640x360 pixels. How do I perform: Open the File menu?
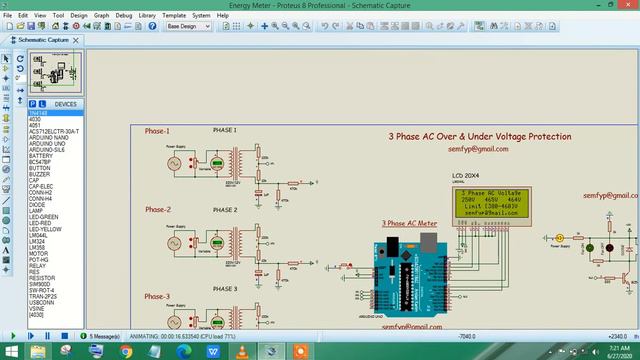(7, 16)
